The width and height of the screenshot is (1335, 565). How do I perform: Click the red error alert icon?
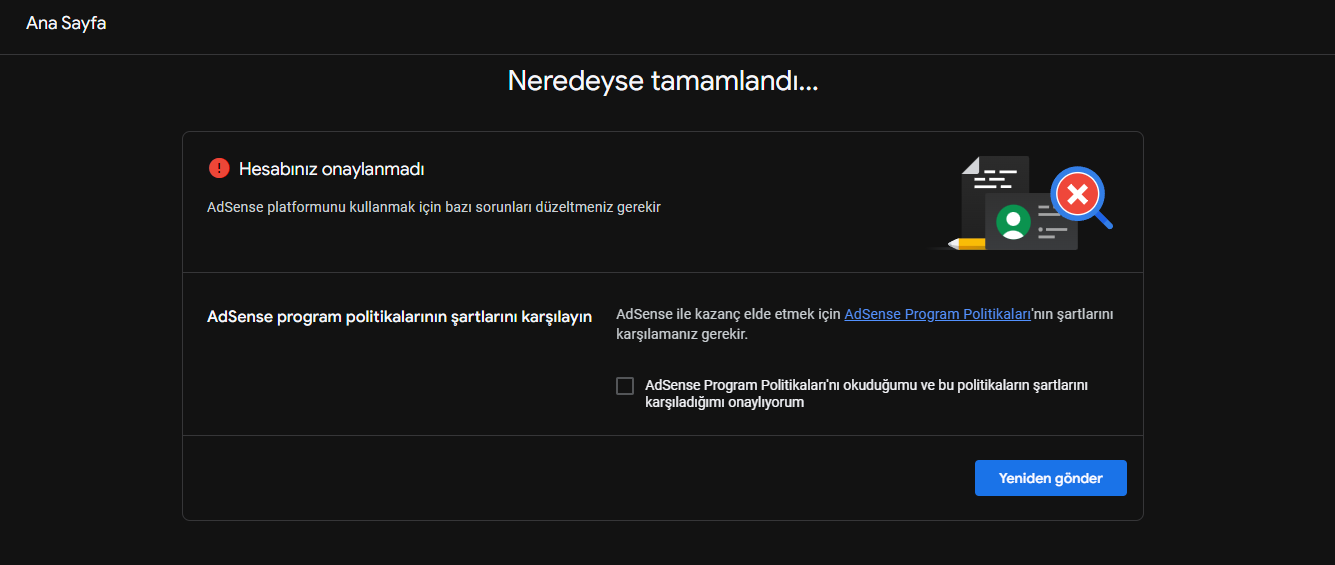point(219,169)
